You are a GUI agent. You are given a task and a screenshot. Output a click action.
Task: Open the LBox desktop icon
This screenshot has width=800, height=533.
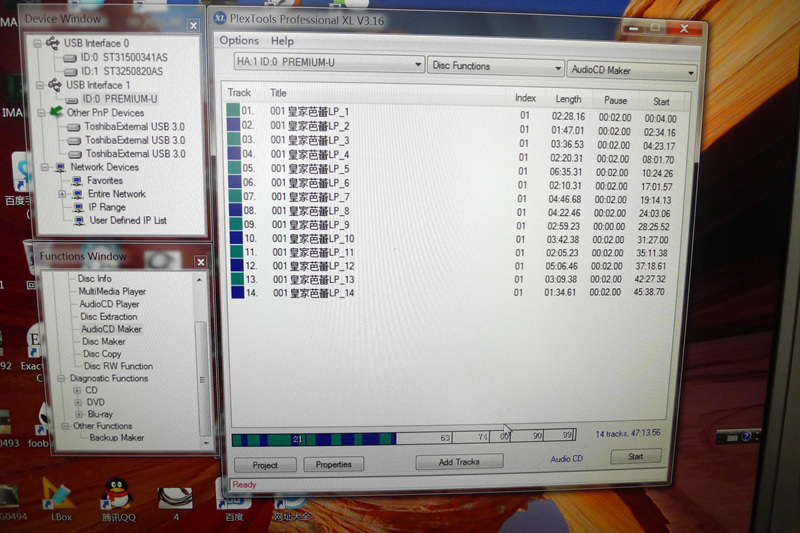59,495
